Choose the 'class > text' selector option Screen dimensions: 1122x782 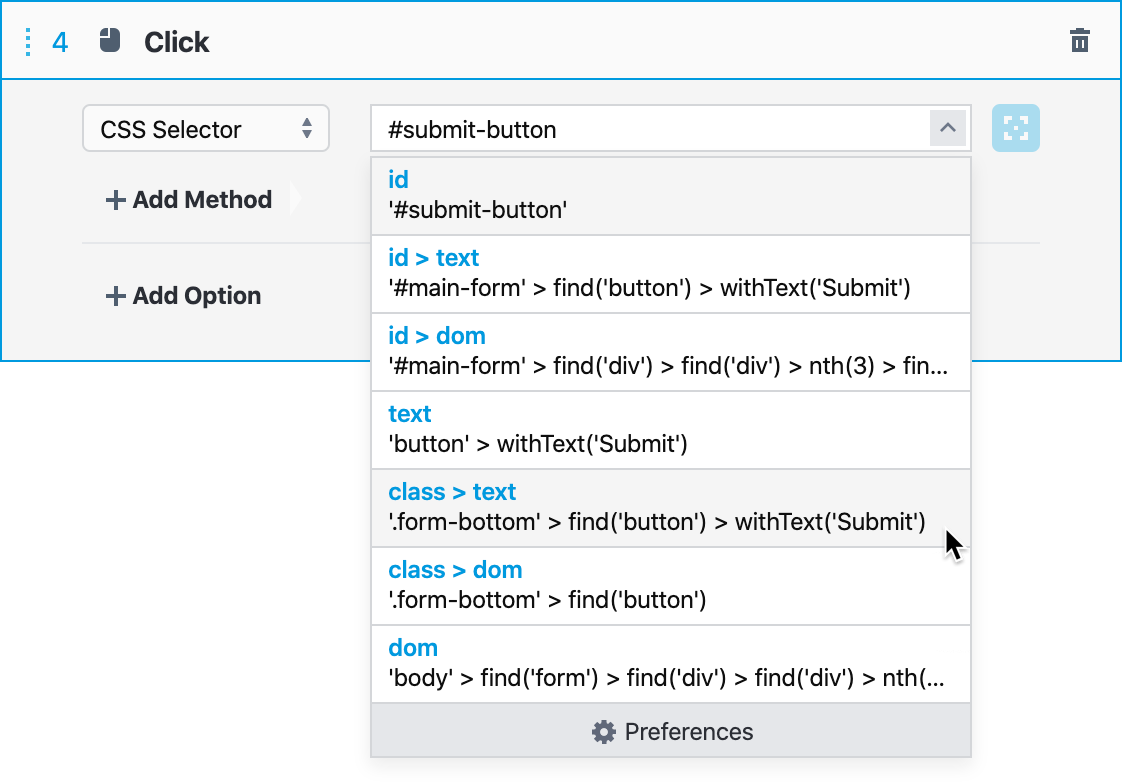[x=670, y=507]
